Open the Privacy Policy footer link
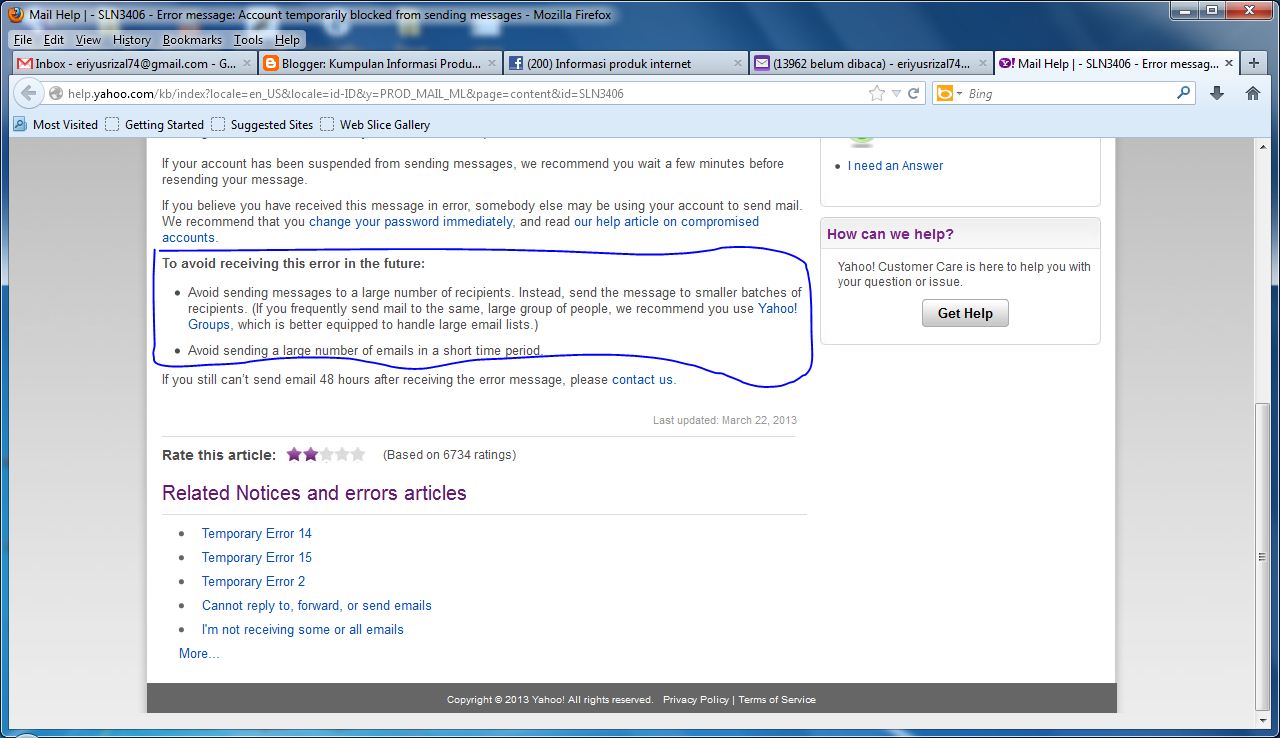The width and height of the screenshot is (1280, 738). [696, 700]
